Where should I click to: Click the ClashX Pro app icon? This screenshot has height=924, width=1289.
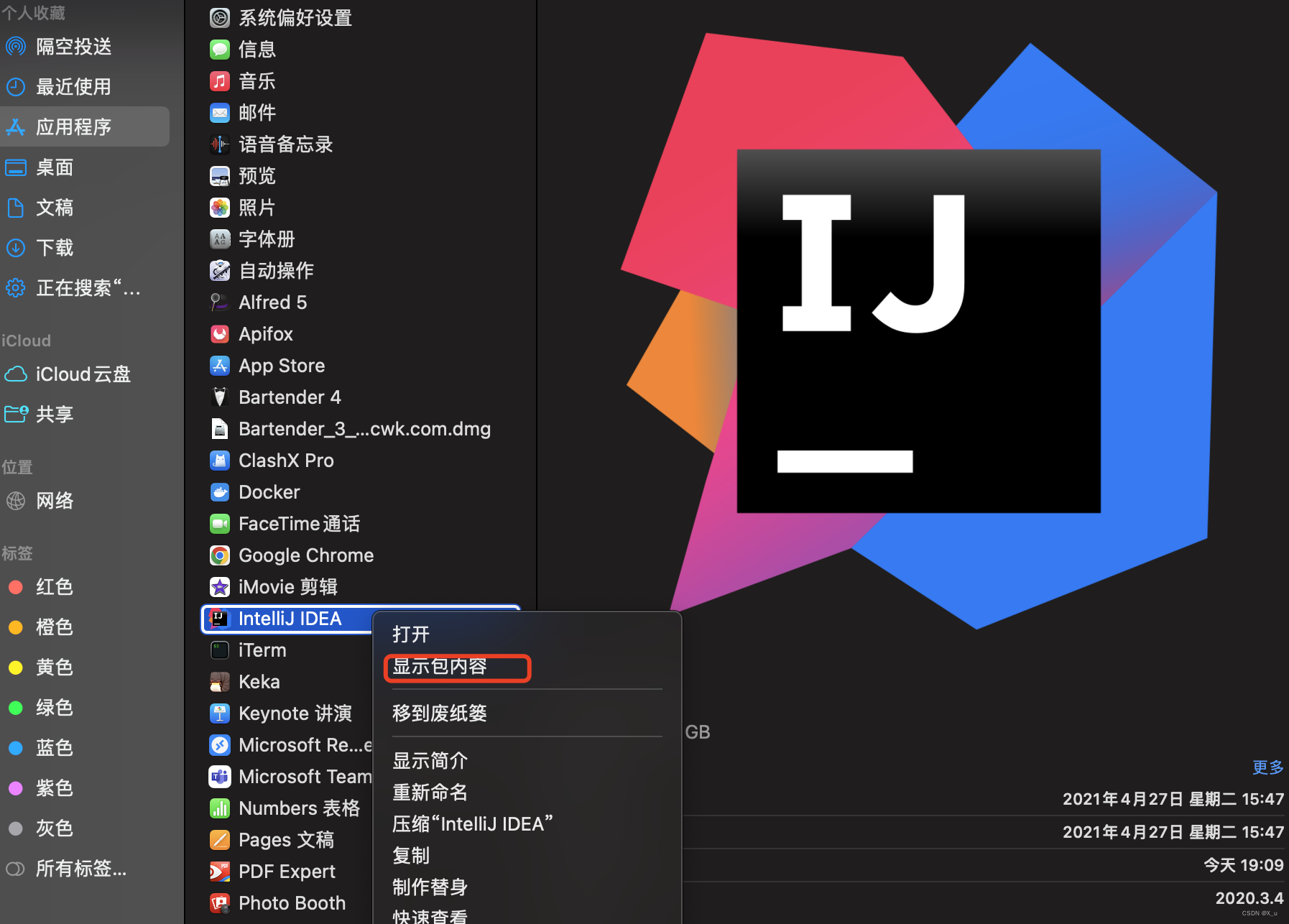point(220,461)
